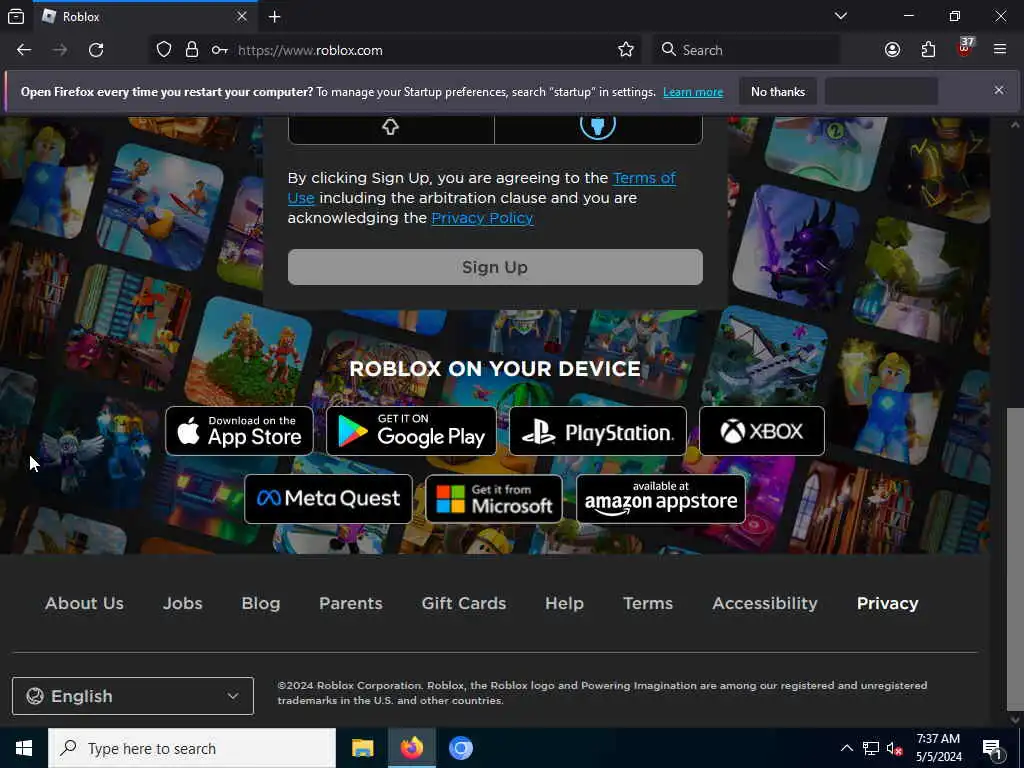
Task: Open the extension with 37 badge
Action: 965,48
